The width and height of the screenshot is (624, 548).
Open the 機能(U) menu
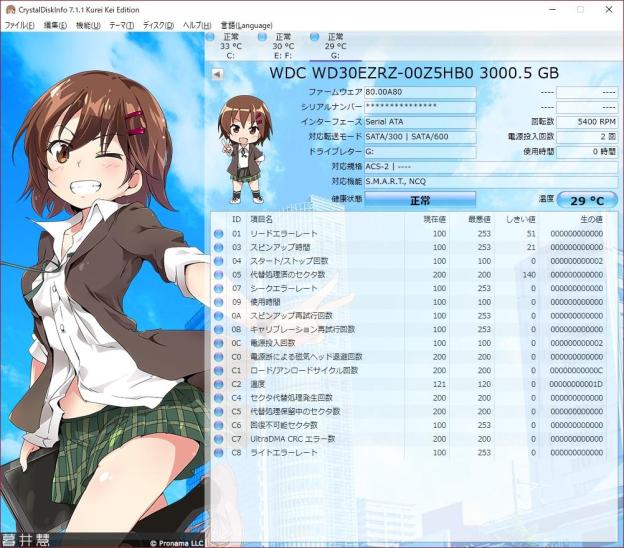pyautogui.click(x=88, y=25)
